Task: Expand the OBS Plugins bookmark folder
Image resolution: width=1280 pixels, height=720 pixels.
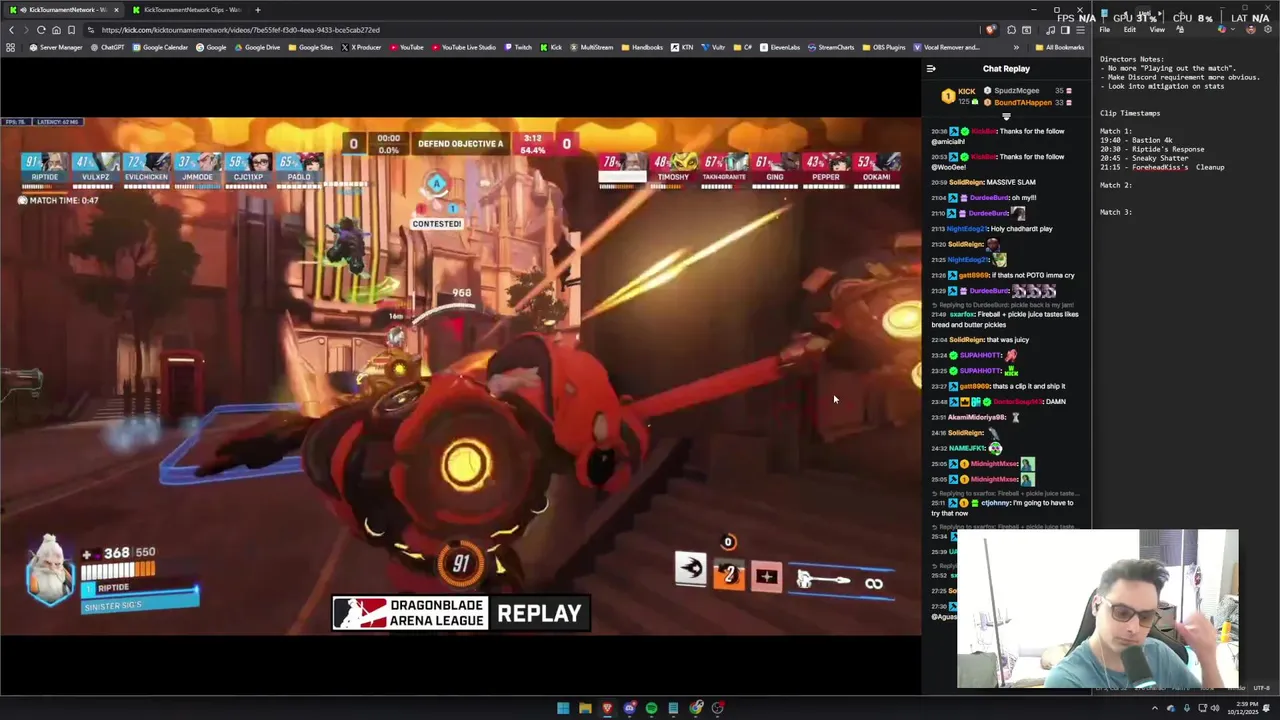Action: (884, 47)
